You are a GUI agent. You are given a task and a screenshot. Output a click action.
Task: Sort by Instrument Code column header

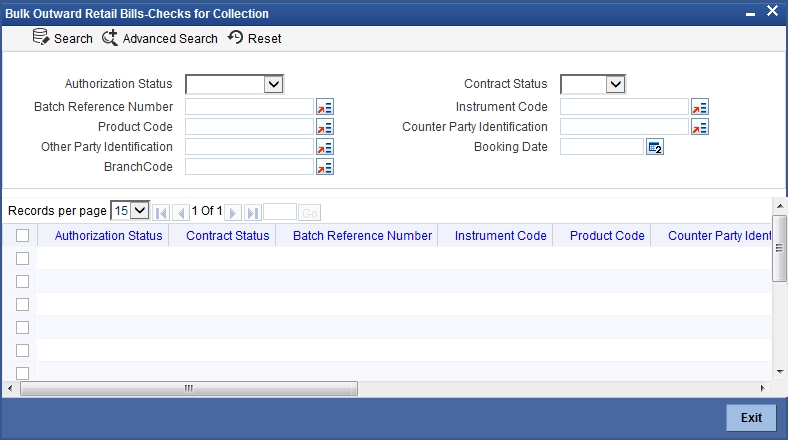[501, 236]
